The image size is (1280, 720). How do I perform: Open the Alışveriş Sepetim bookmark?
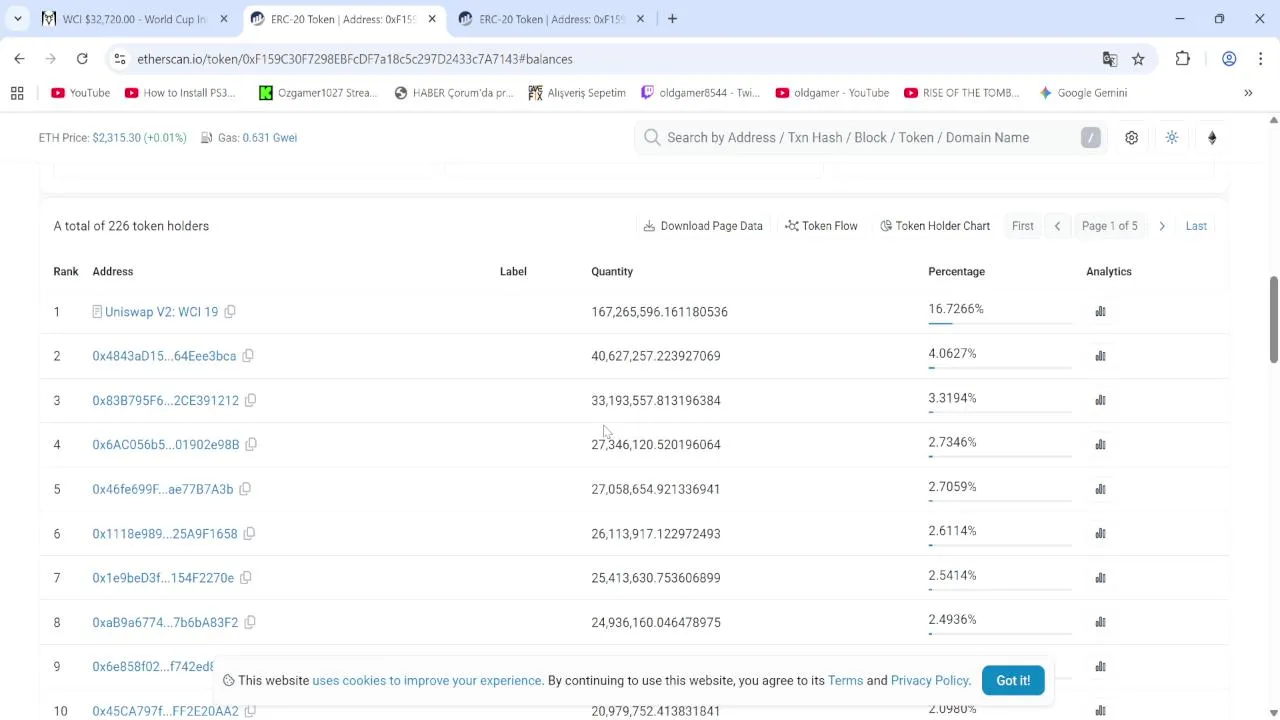577,93
